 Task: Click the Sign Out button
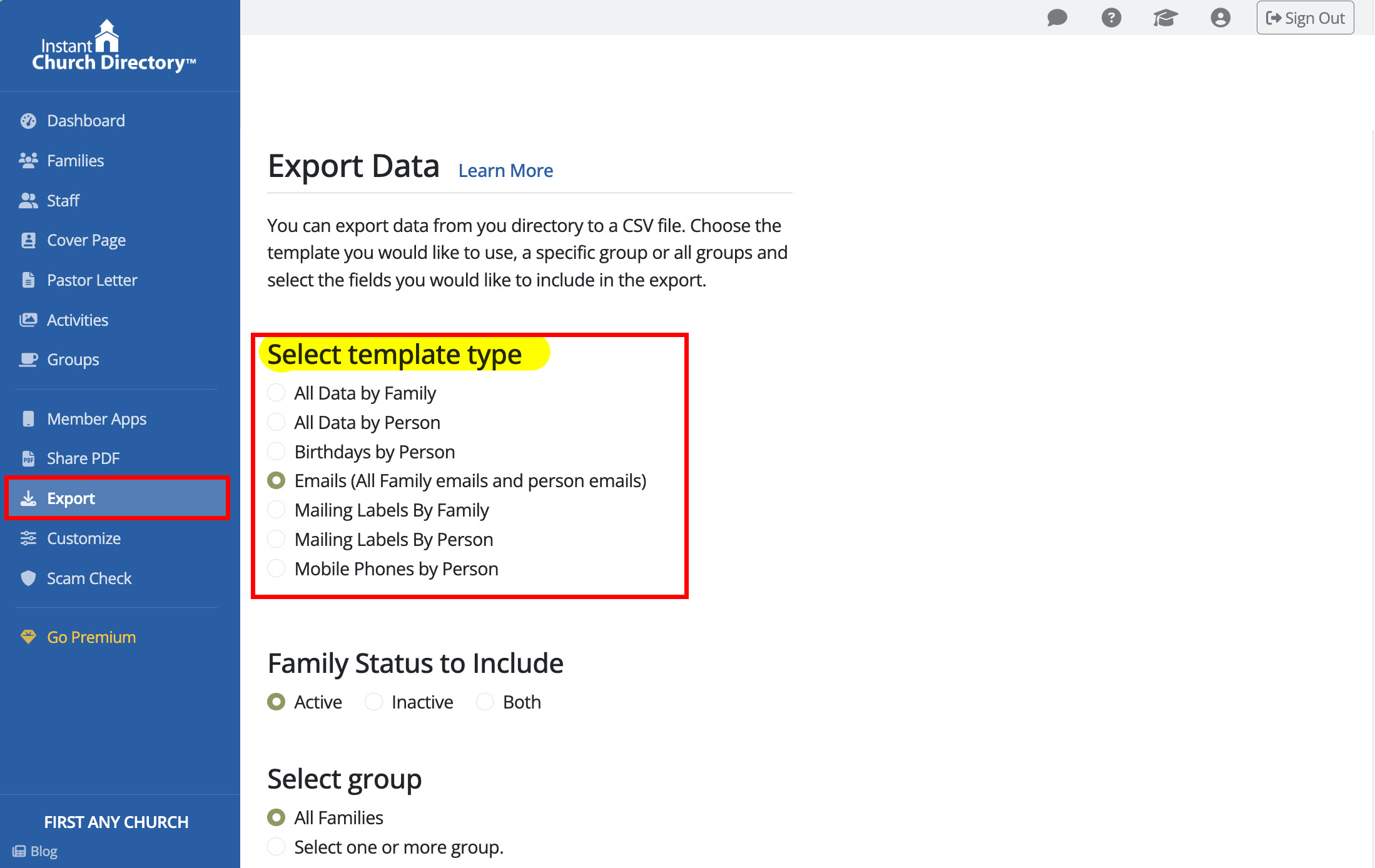1305,18
